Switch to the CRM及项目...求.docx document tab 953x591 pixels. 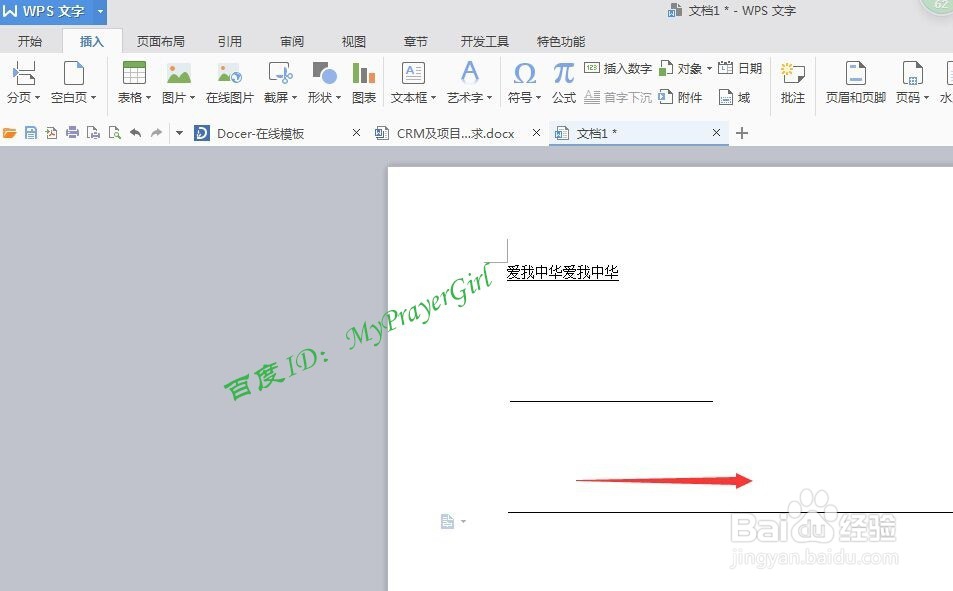[455, 132]
